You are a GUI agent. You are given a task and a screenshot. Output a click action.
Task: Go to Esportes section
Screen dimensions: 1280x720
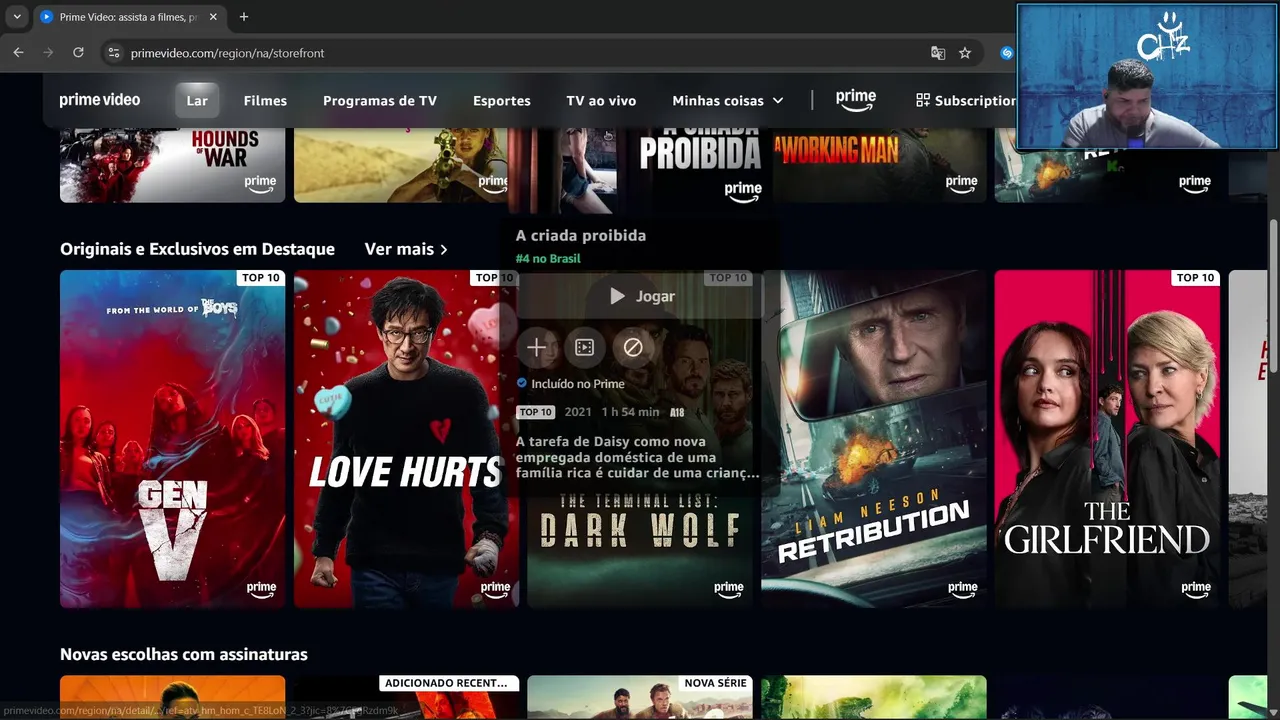(502, 100)
